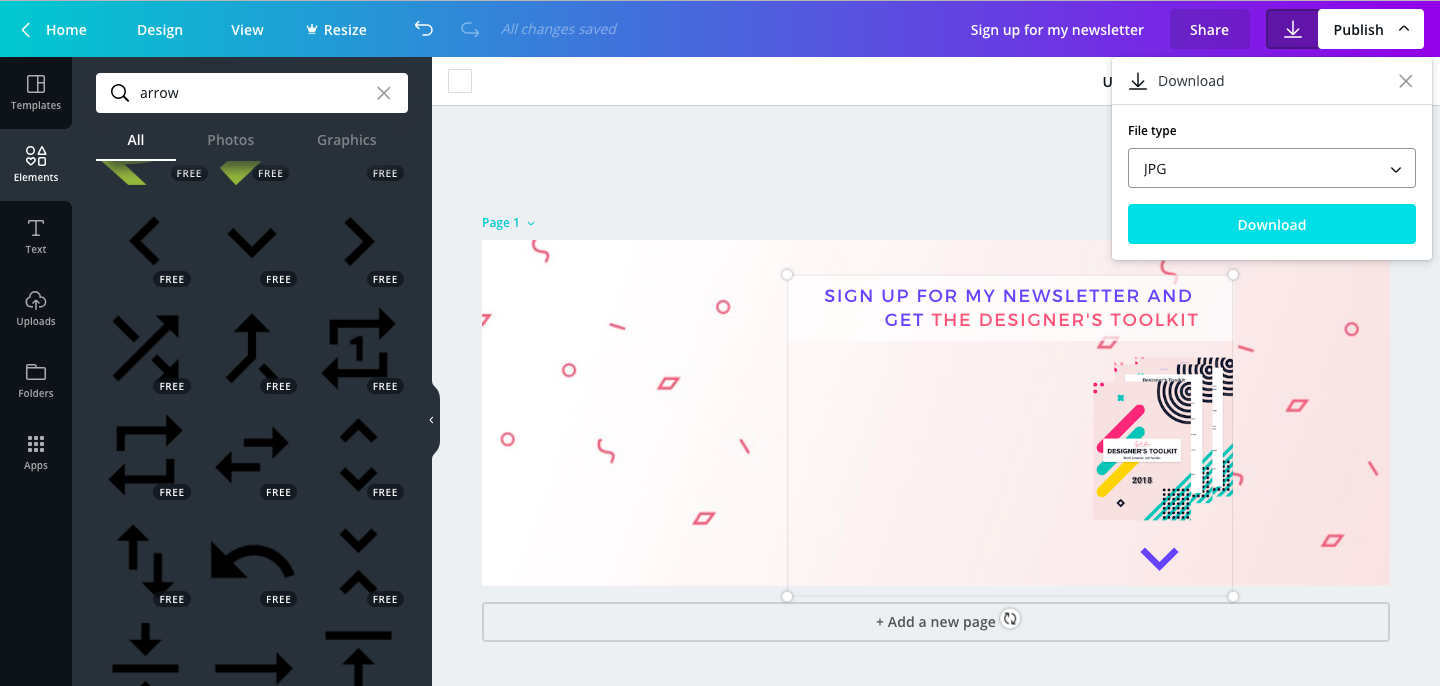Undo the last change
Image resolution: width=1440 pixels, height=686 pixels.
(x=424, y=29)
